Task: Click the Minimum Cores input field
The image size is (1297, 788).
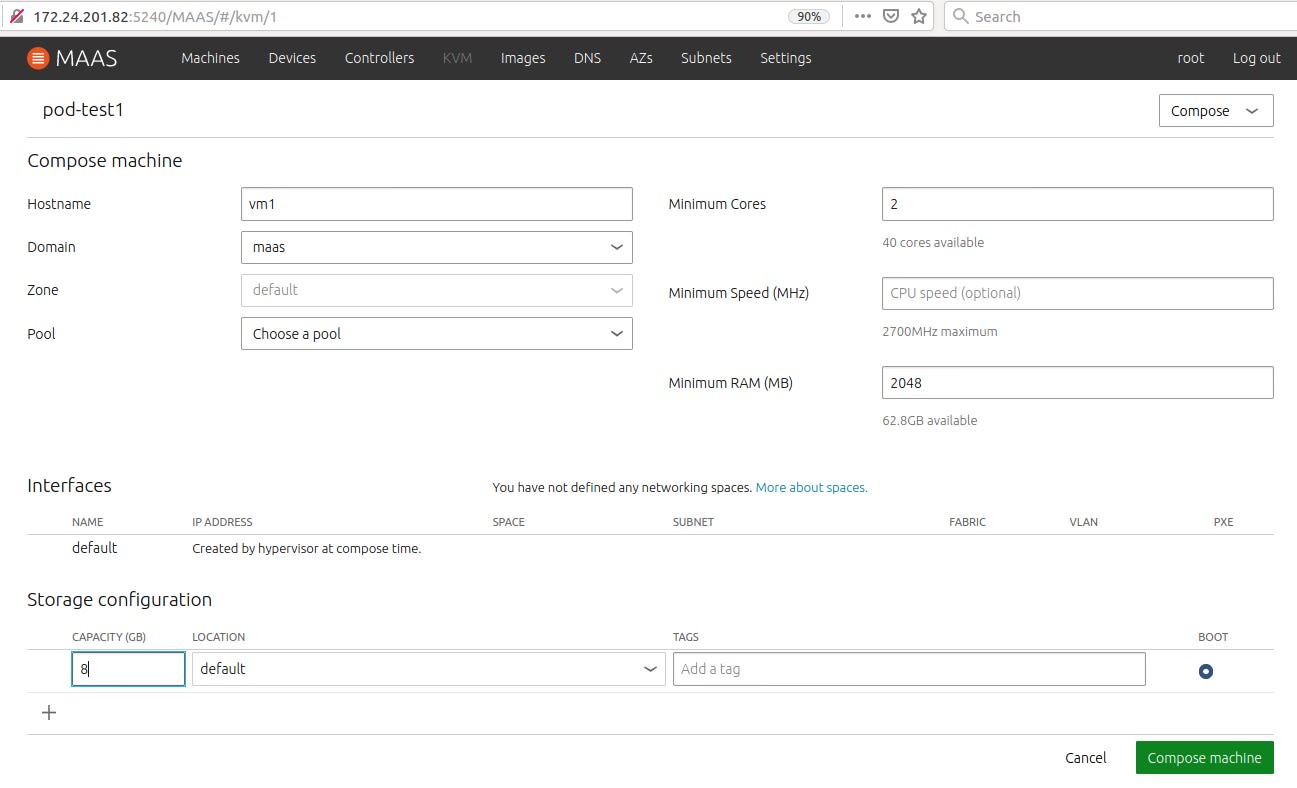Action: point(1078,204)
